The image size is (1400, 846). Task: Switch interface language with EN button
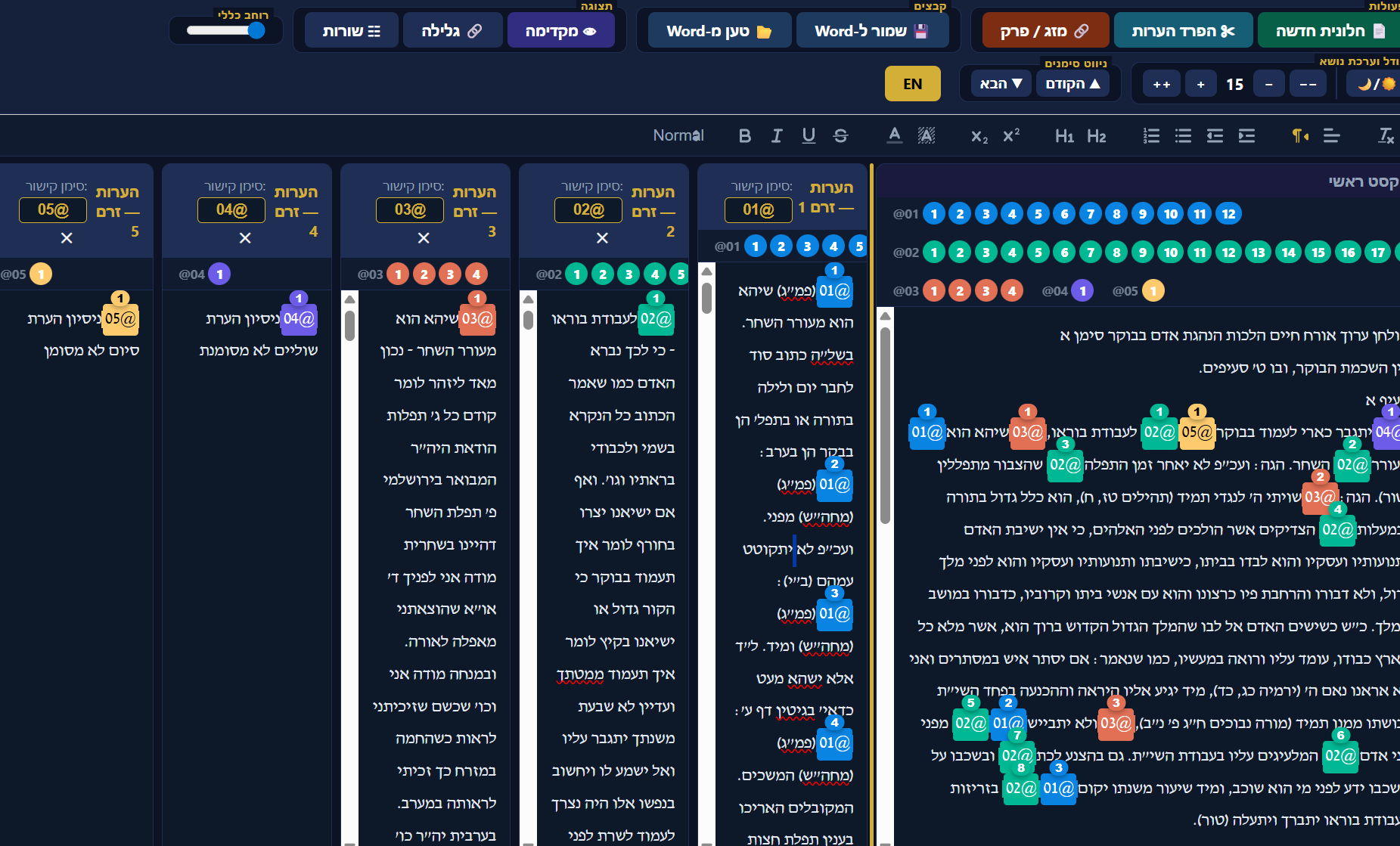pyautogui.click(x=912, y=84)
